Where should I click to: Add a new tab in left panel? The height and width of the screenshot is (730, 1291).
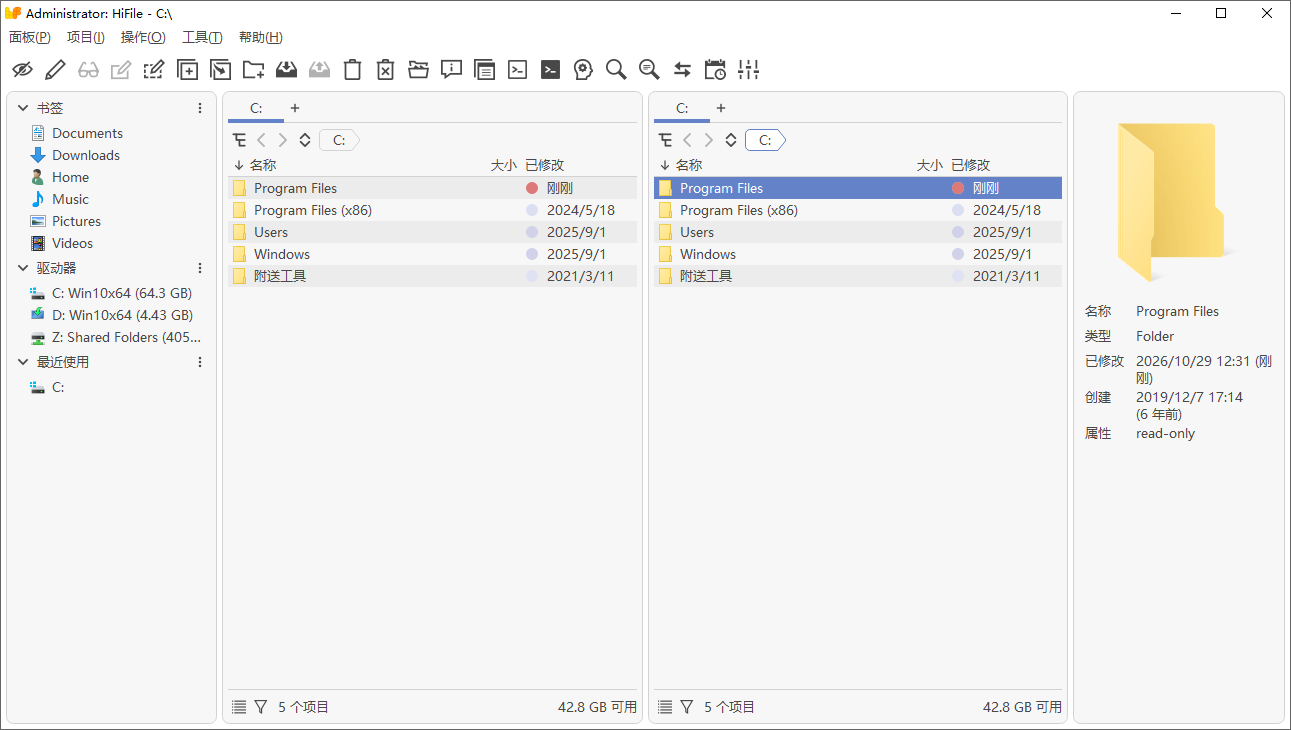pyautogui.click(x=295, y=108)
